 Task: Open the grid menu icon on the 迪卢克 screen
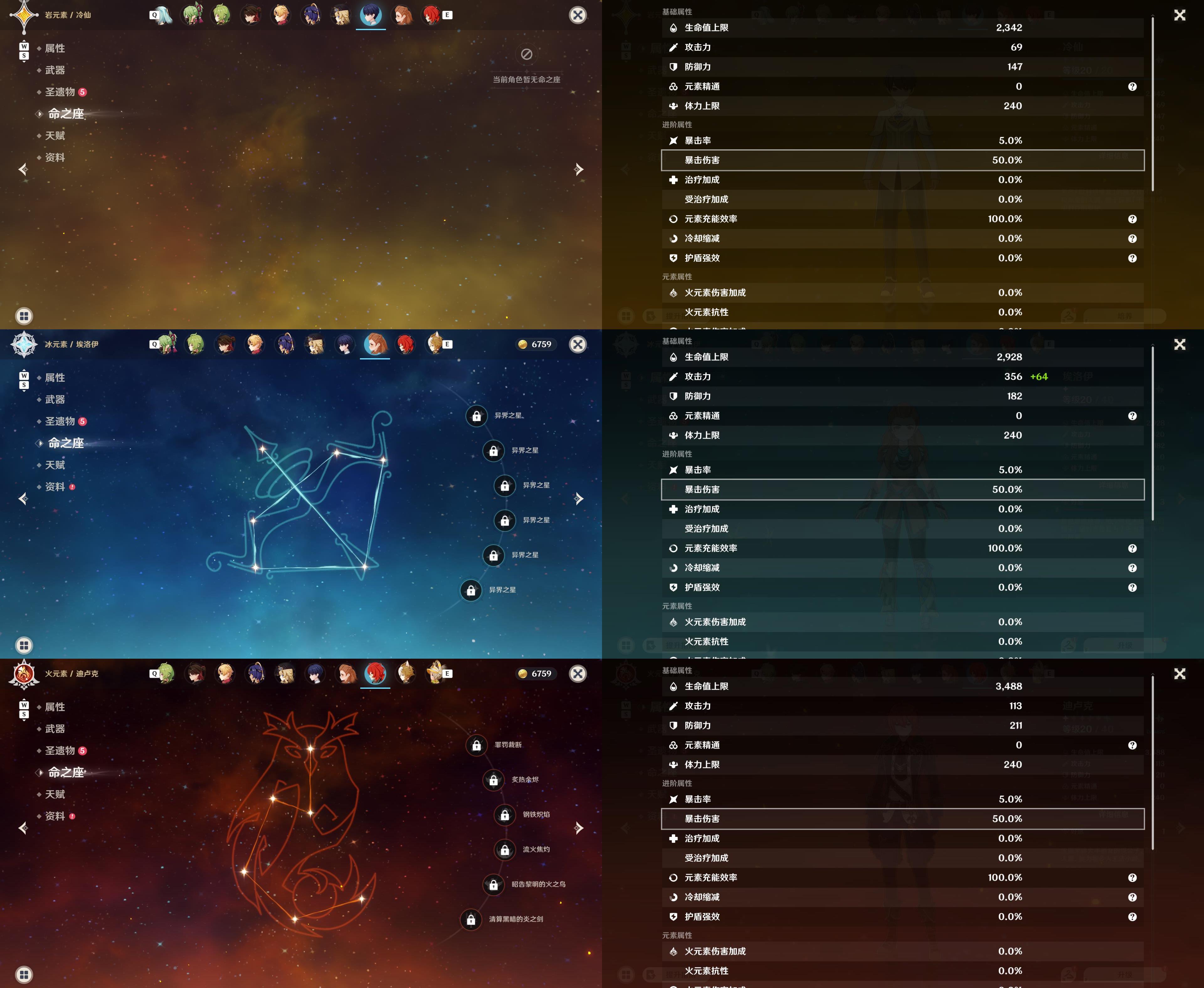[24, 974]
